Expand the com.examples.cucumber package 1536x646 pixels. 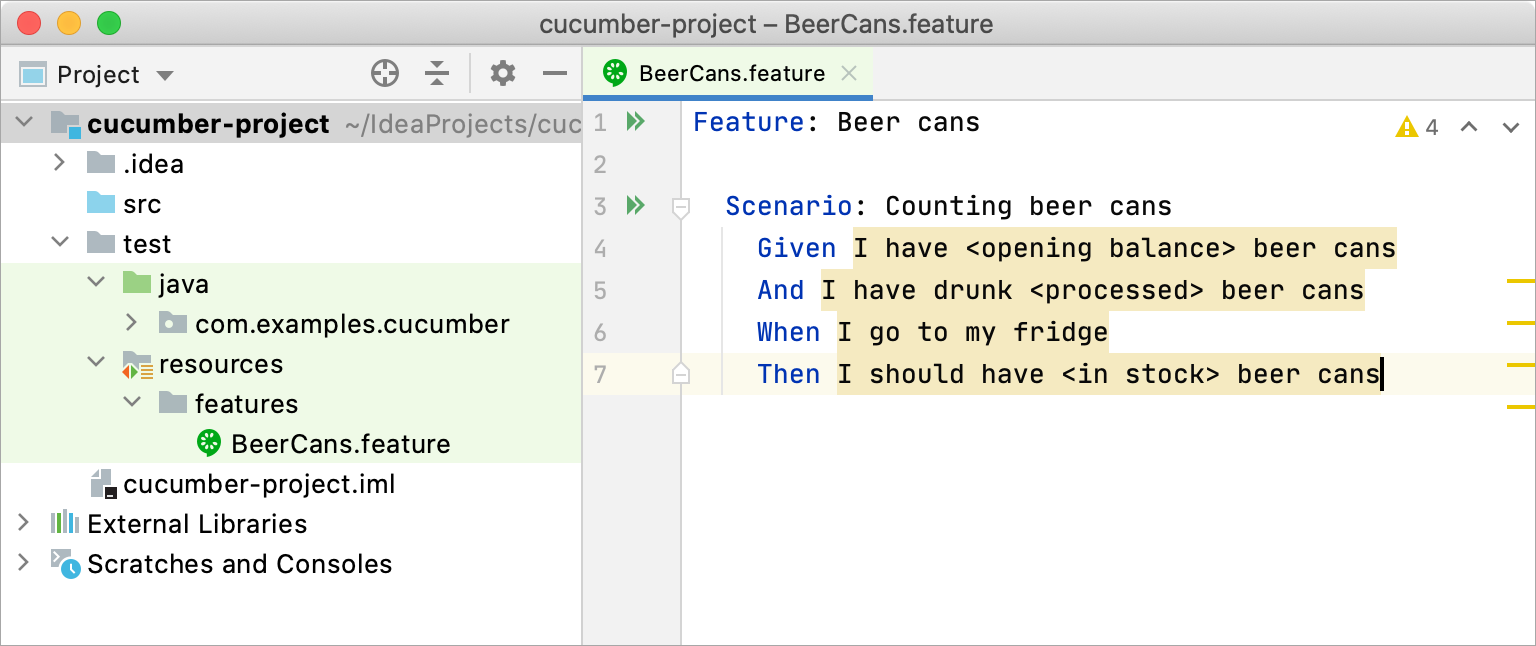point(131,323)
